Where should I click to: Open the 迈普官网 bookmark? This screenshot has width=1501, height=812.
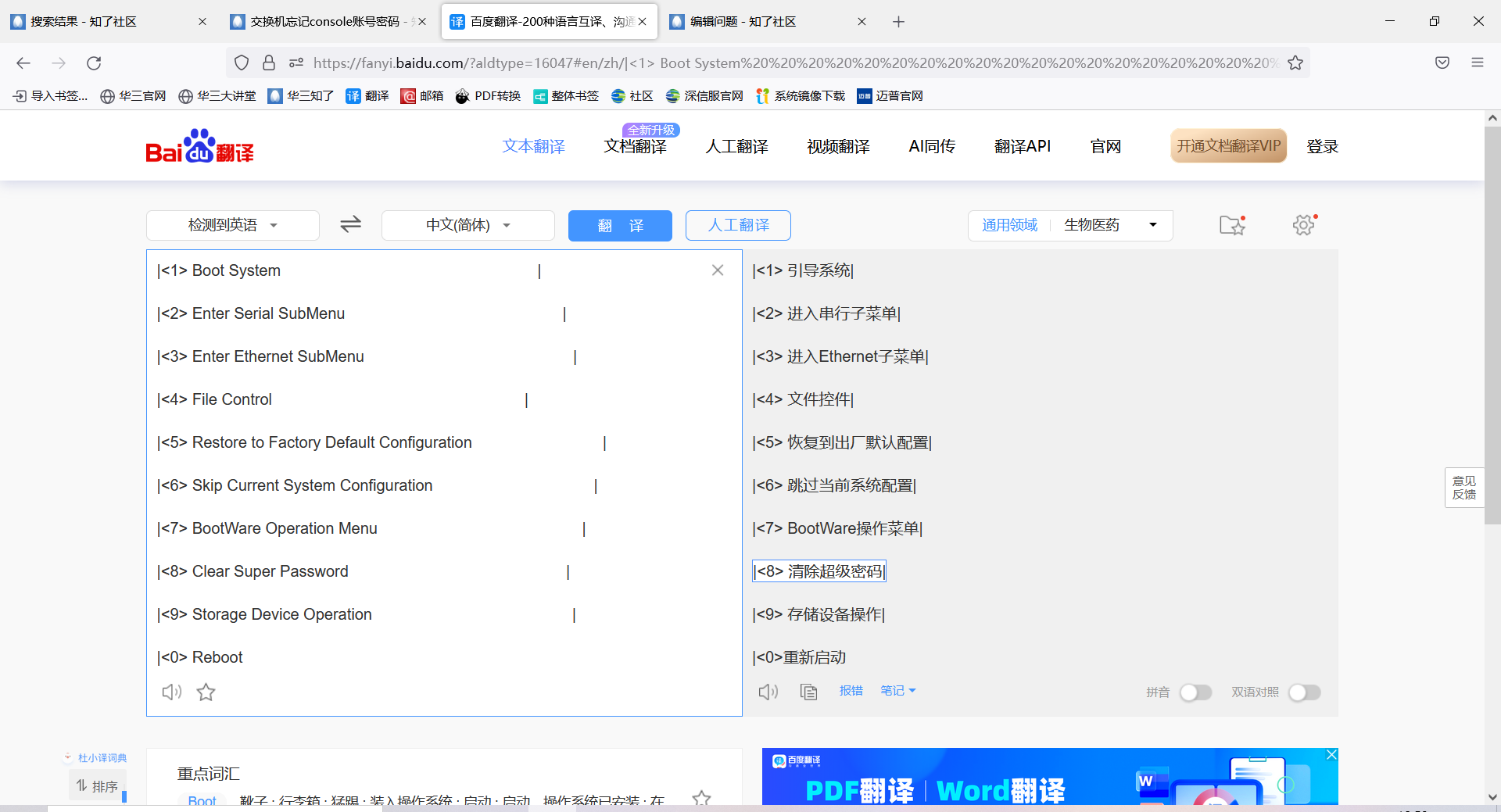tap(890, 96)
